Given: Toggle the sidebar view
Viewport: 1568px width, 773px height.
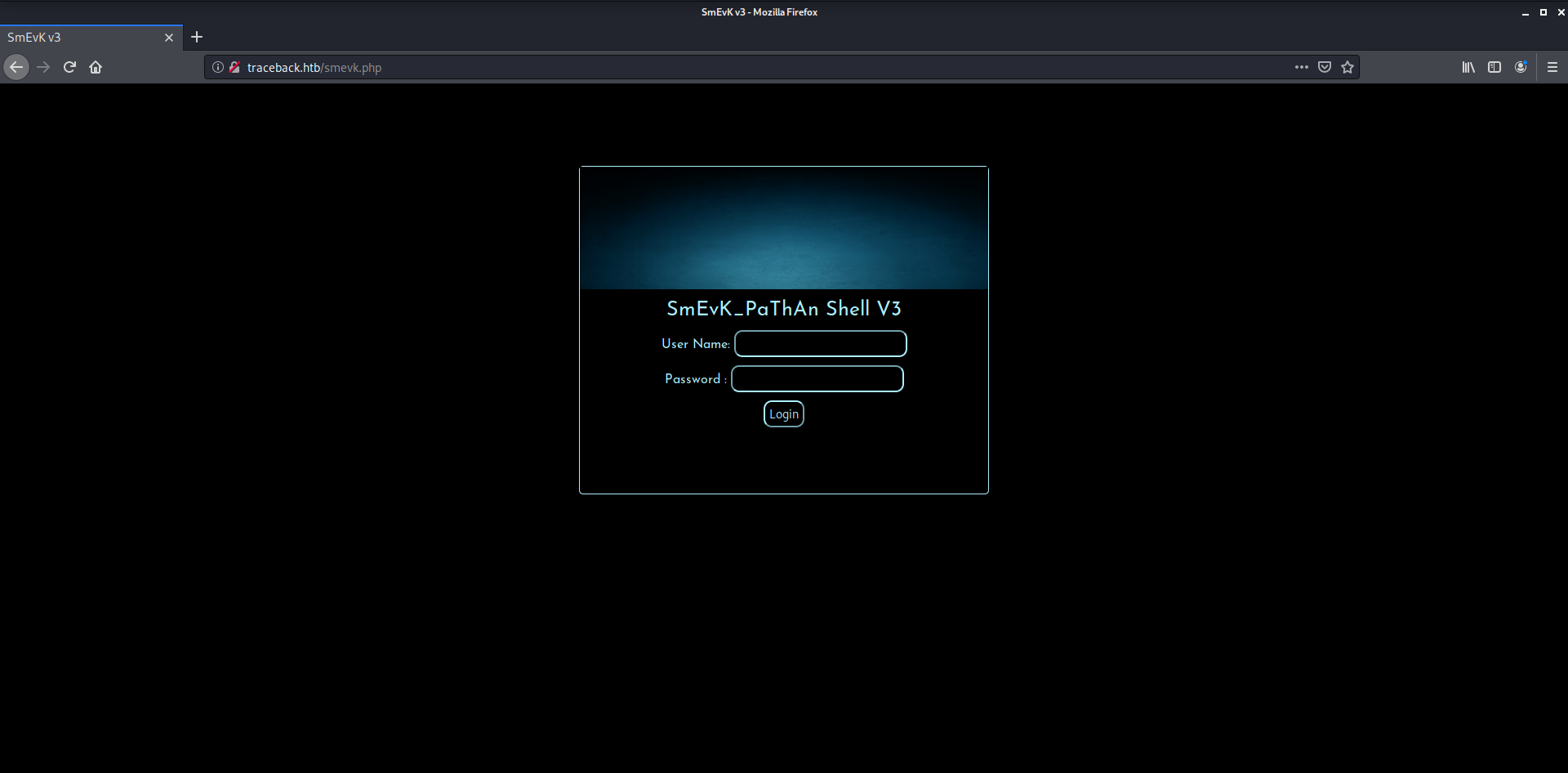Looking at the screenshot, I should [x=1494, y=67].
